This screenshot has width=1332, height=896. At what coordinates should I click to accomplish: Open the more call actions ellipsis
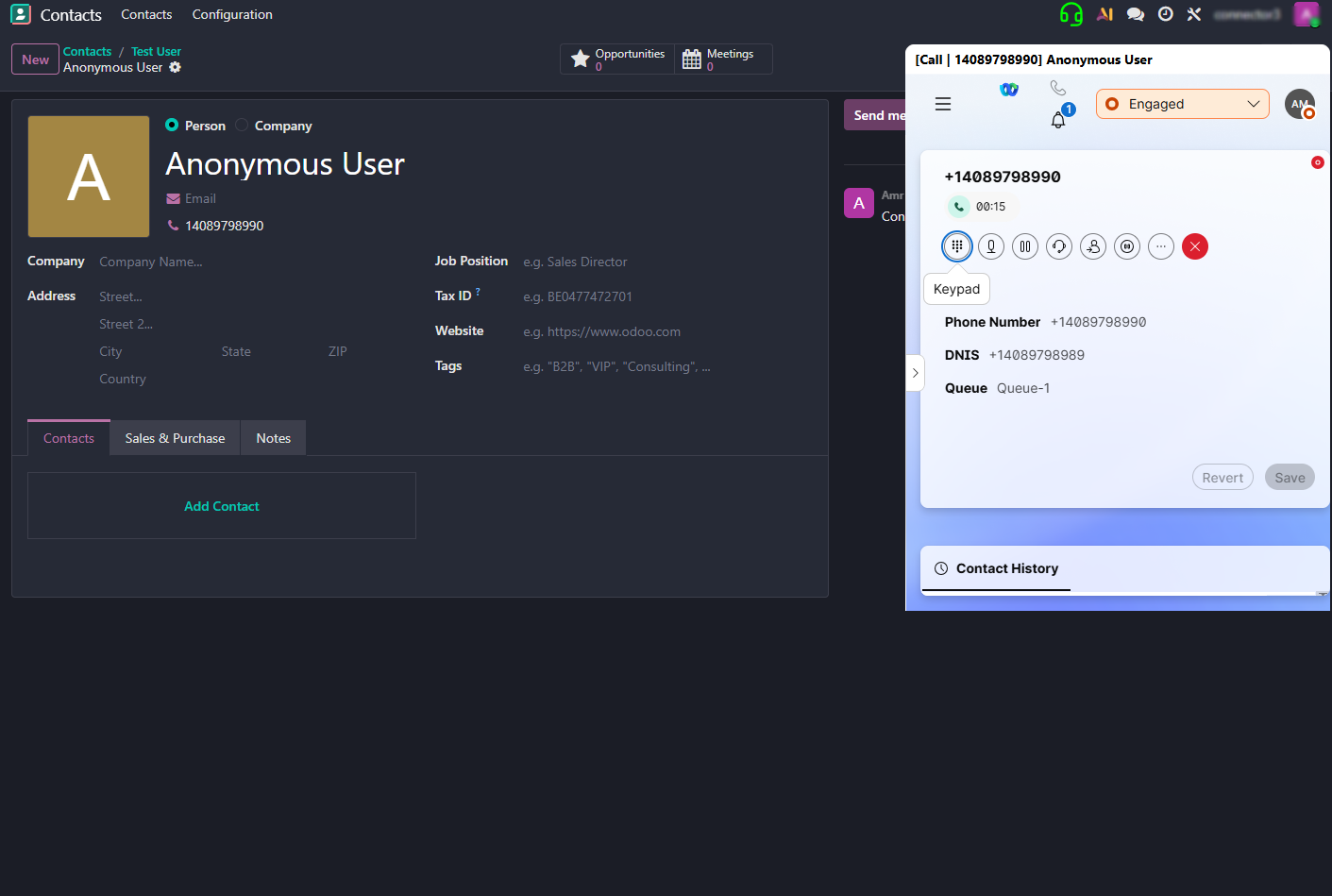pos(1160,246)
